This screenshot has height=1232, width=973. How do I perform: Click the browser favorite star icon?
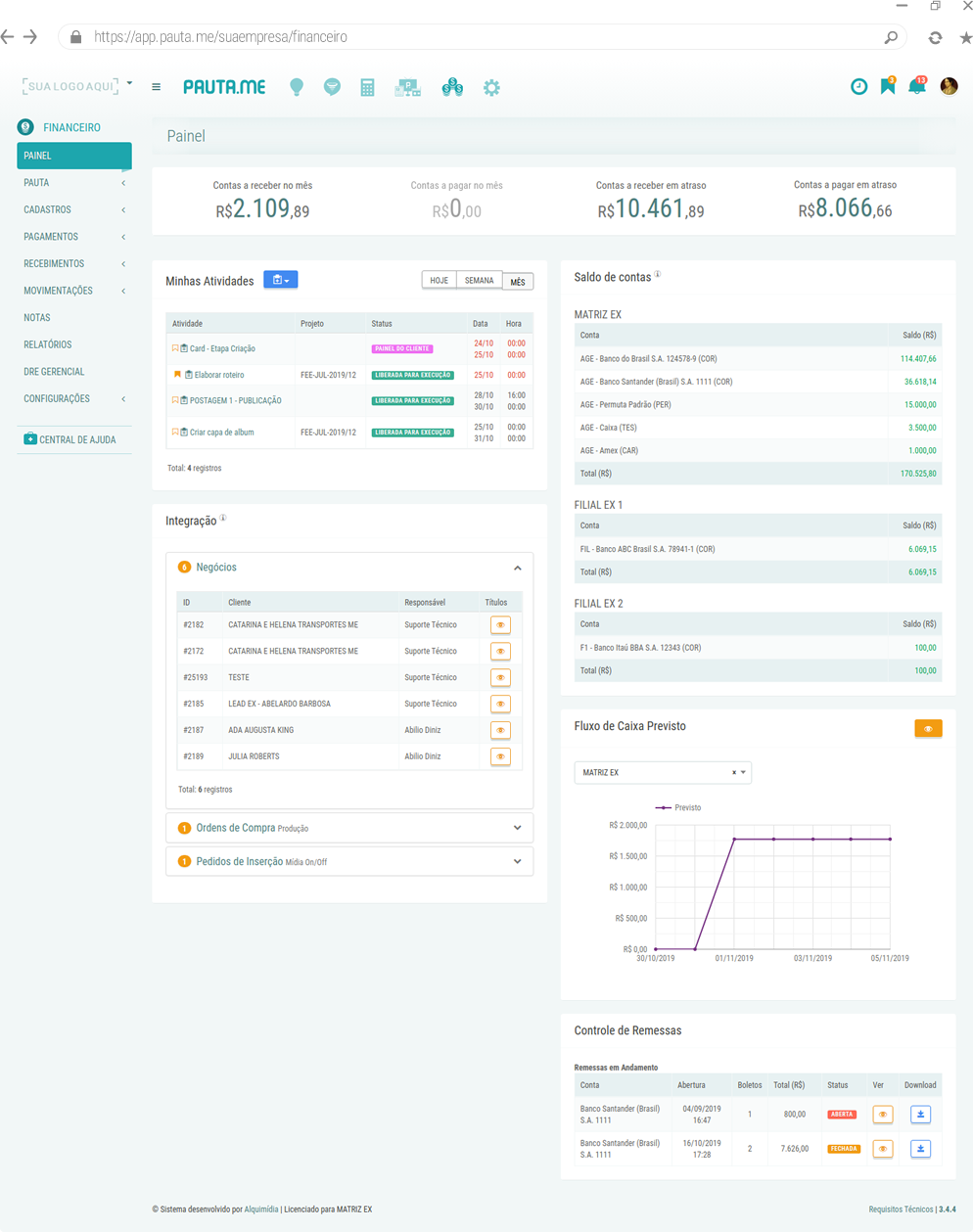965,37
